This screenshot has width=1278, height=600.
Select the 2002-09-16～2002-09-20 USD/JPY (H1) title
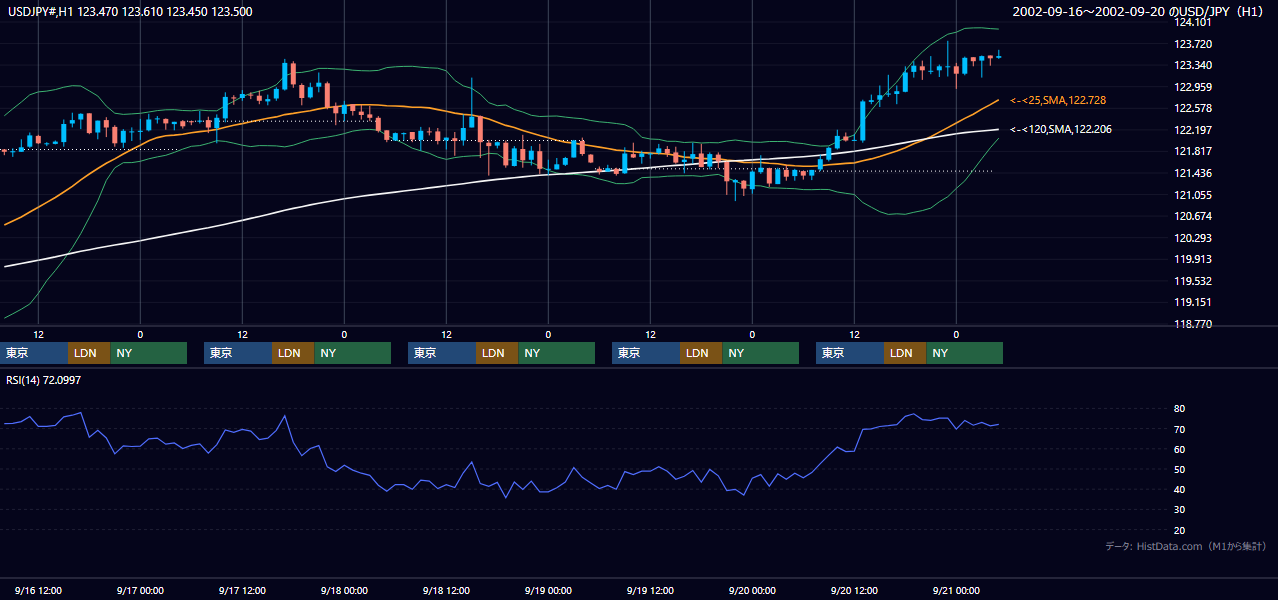[x=1138, y=12]
